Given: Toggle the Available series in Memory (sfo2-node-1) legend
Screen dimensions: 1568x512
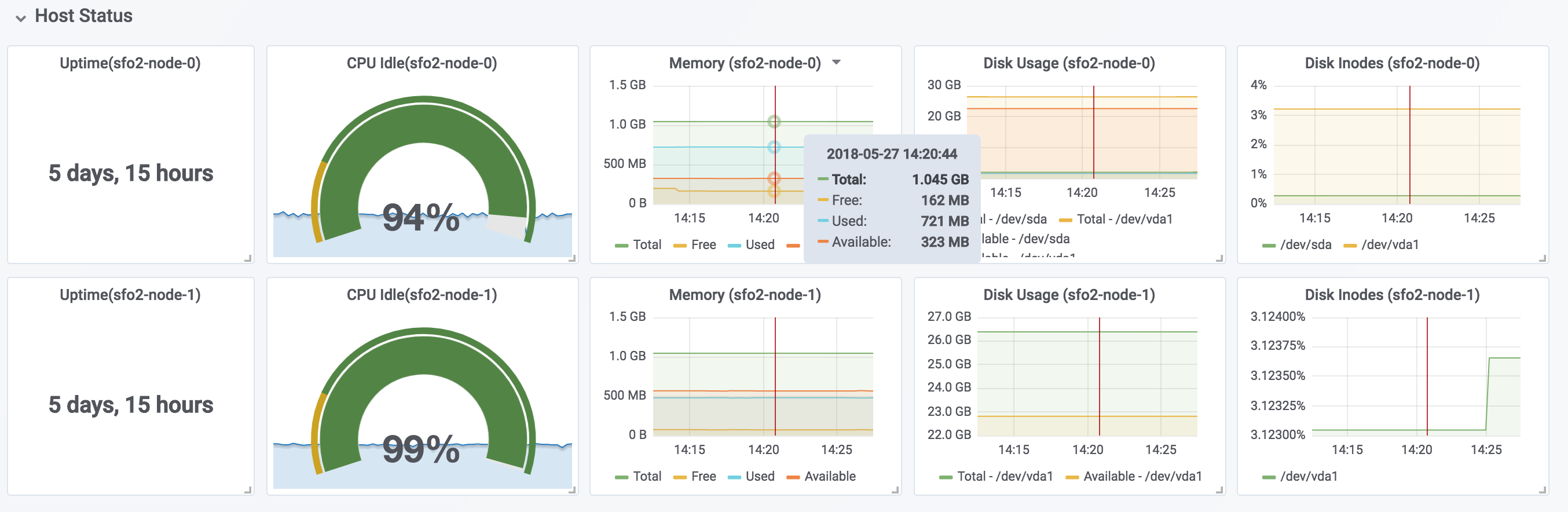Looking at the screenshot, I should pyautogui.click(x=829, y=476).
